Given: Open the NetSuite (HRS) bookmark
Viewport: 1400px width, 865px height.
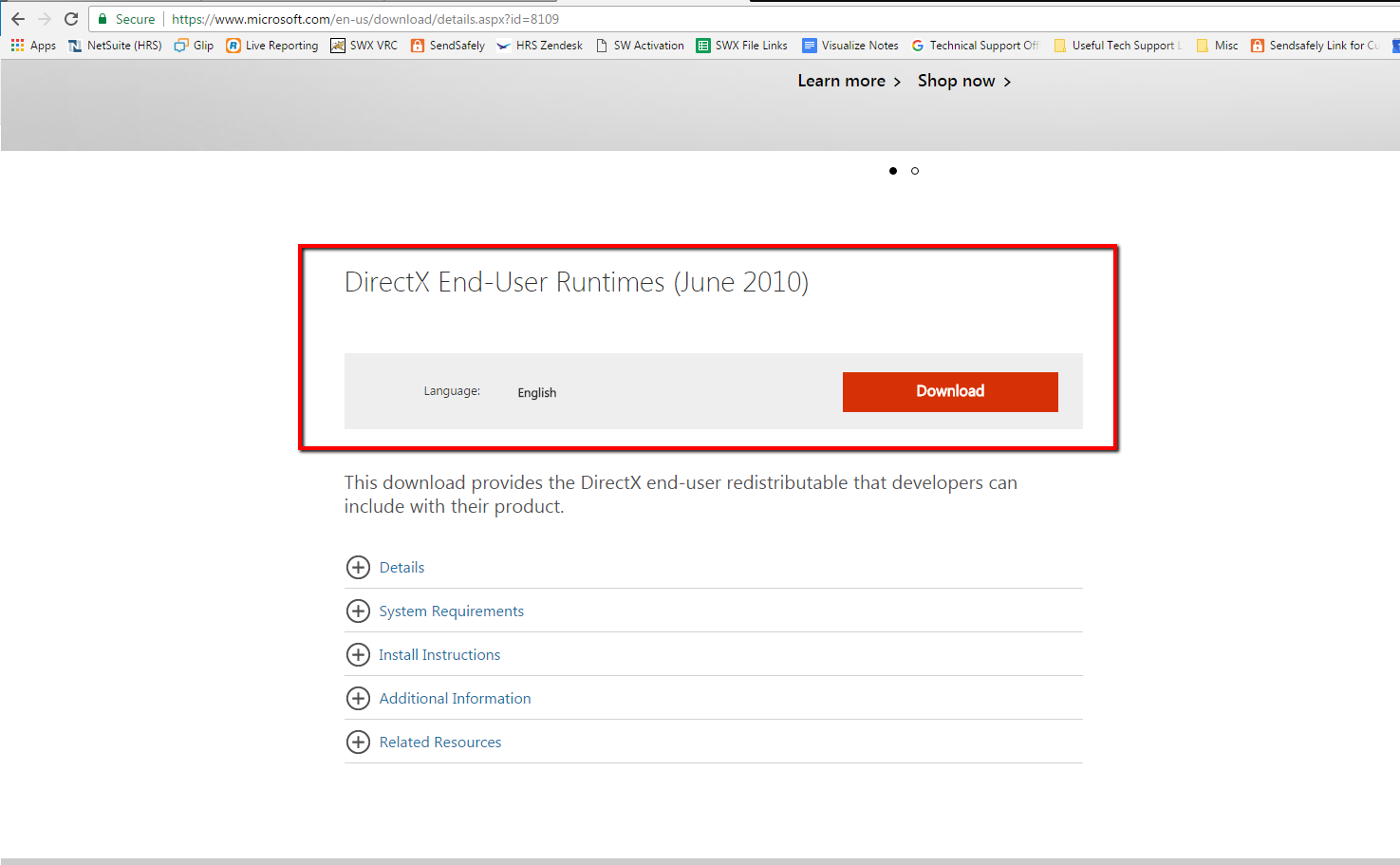Looking at the screenshot, I should (115, 45).
